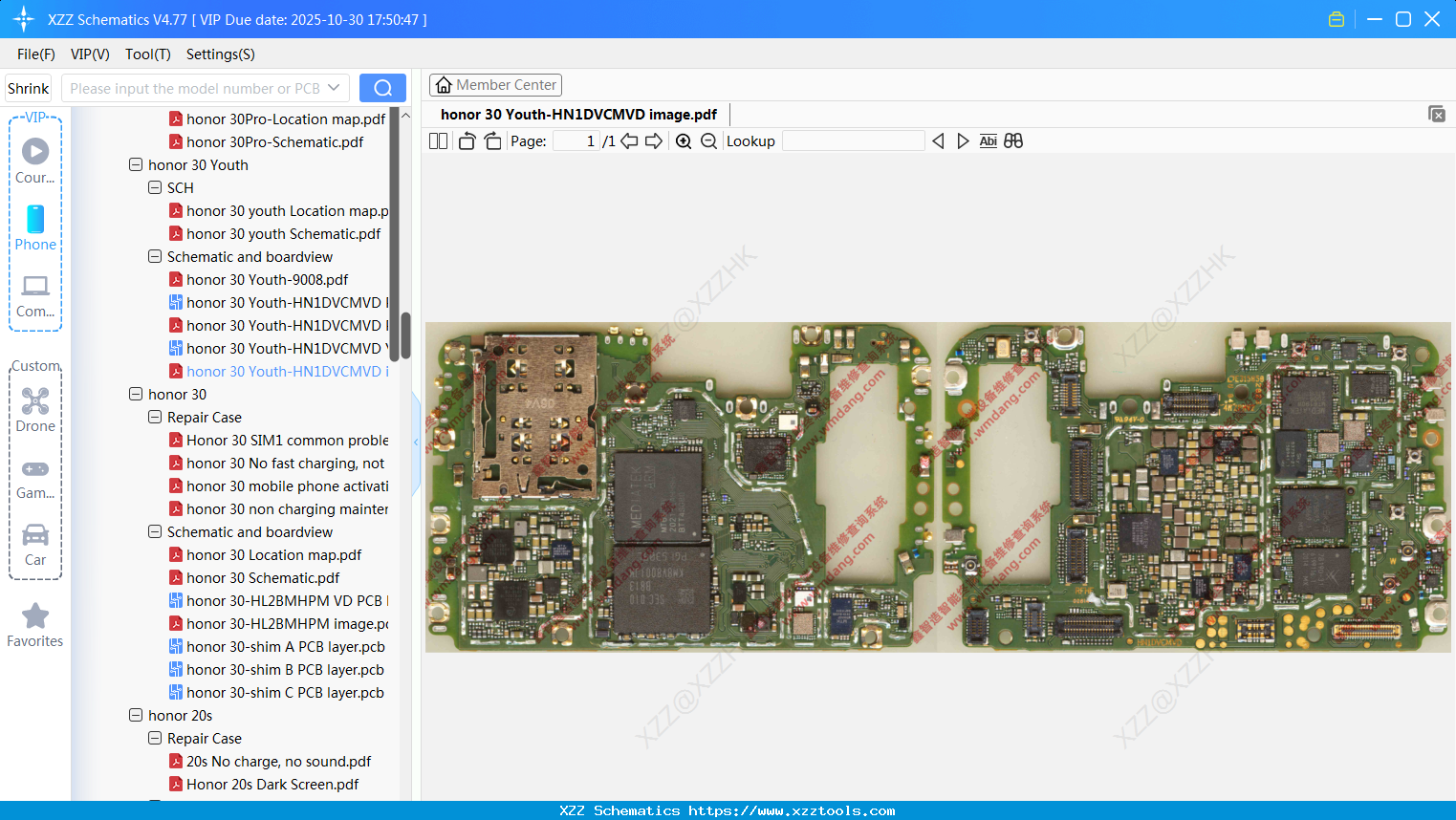Screen dimensions: 1456x820
Task: Rotate page counterclockwise icon
Action: (x=467, y=141)
